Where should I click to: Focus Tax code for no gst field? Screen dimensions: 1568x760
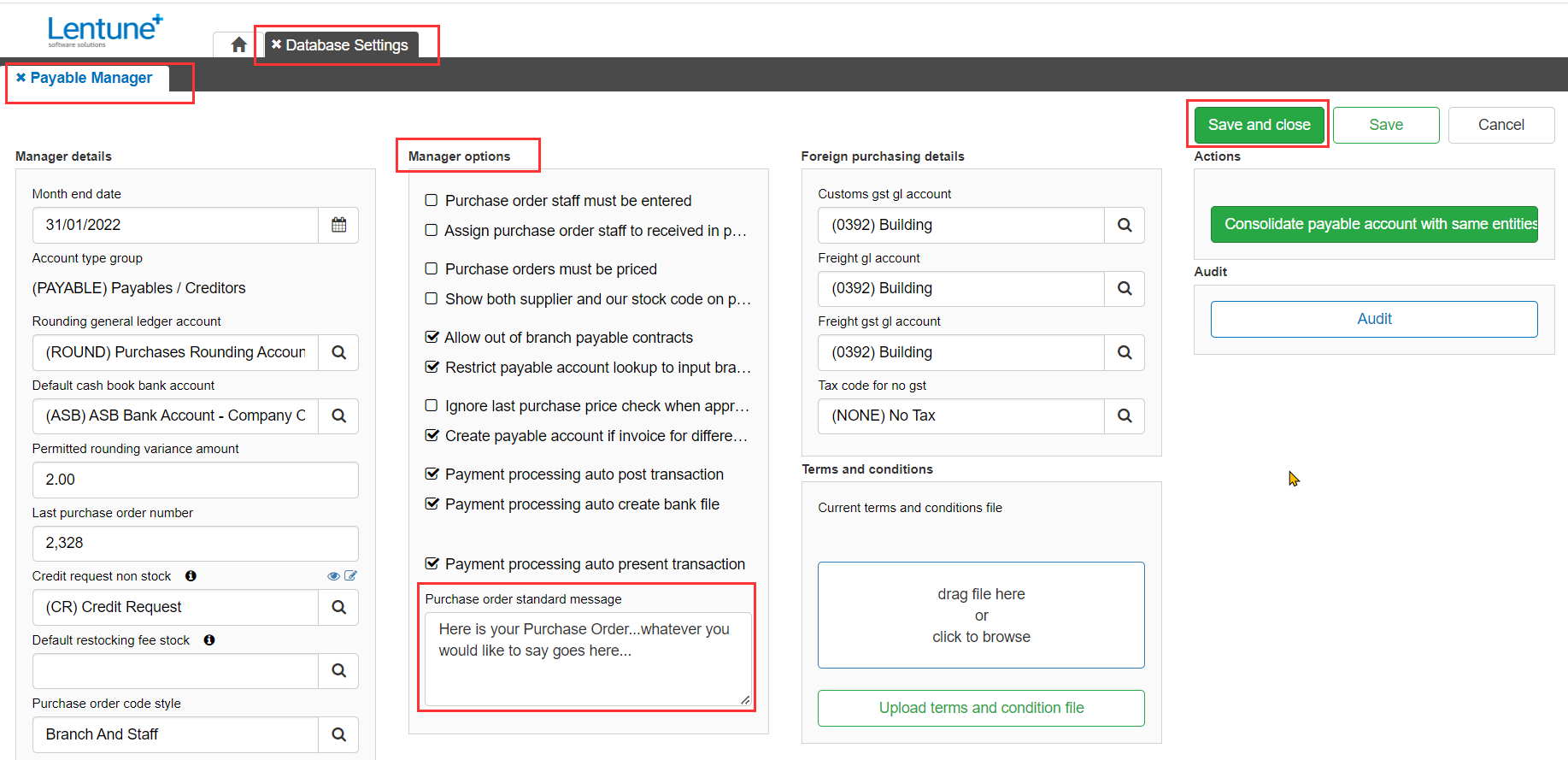pos(961,415)
